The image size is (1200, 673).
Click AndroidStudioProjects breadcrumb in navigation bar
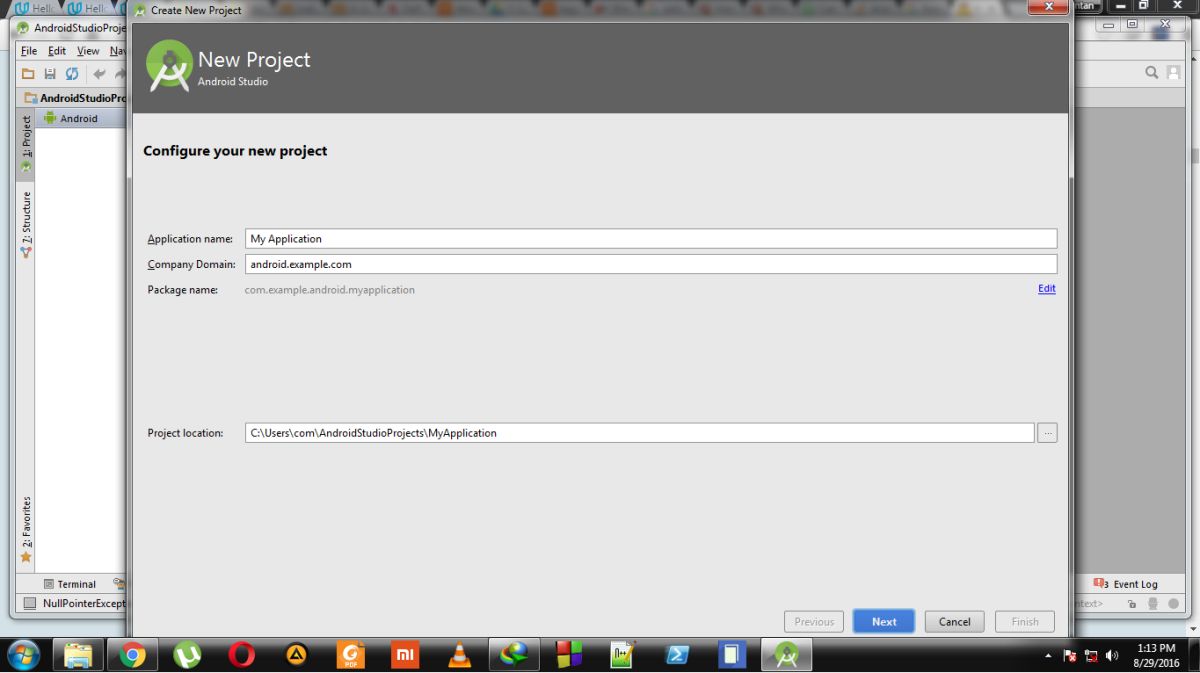pos(76,98)
